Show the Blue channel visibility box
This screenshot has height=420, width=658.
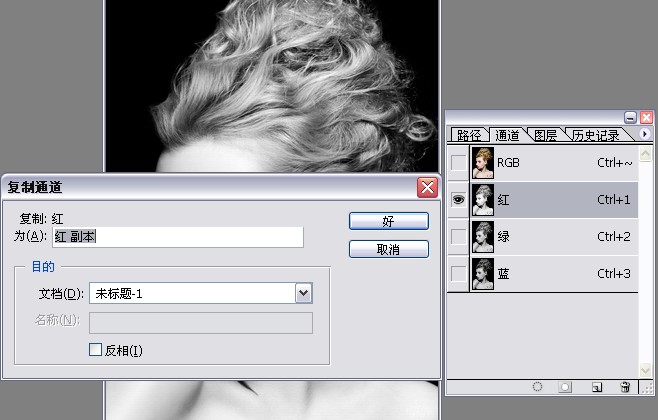(x=458, y=274)
